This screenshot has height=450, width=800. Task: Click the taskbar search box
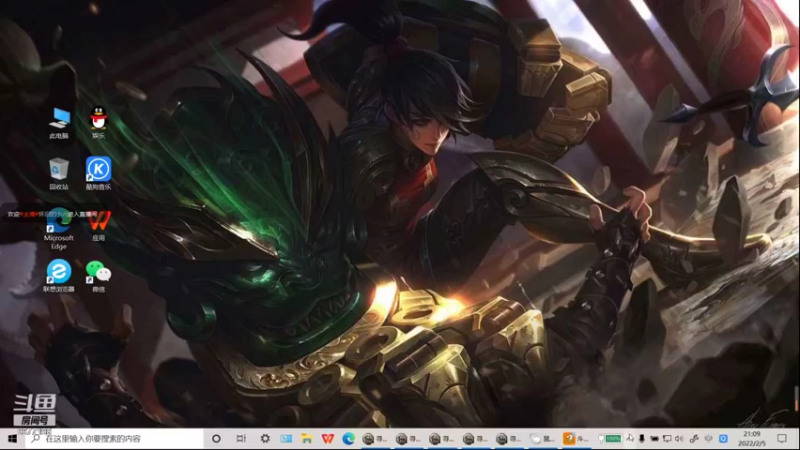click(x=114, y=438)
